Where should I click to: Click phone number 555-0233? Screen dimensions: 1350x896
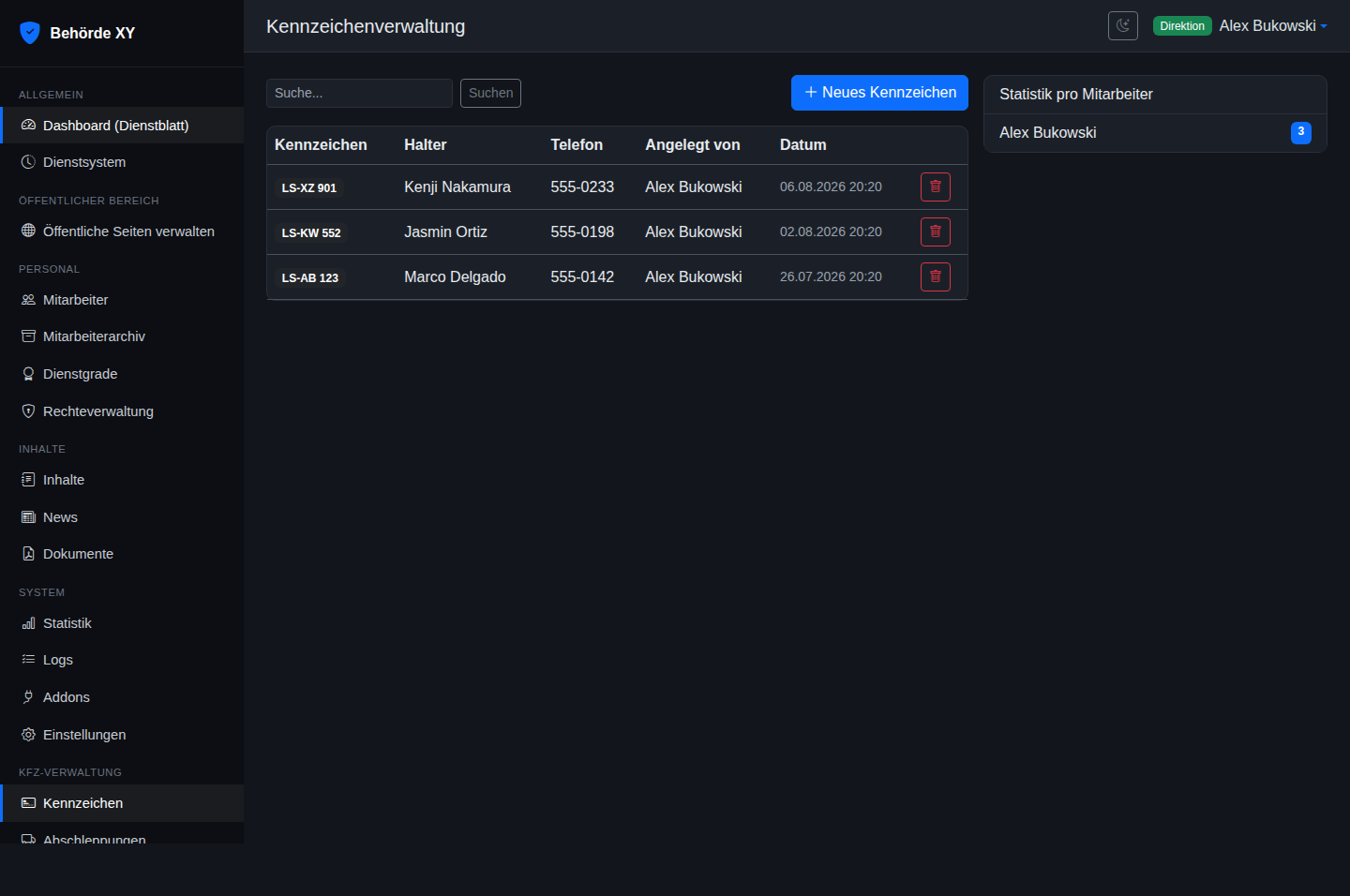point(582,187)
